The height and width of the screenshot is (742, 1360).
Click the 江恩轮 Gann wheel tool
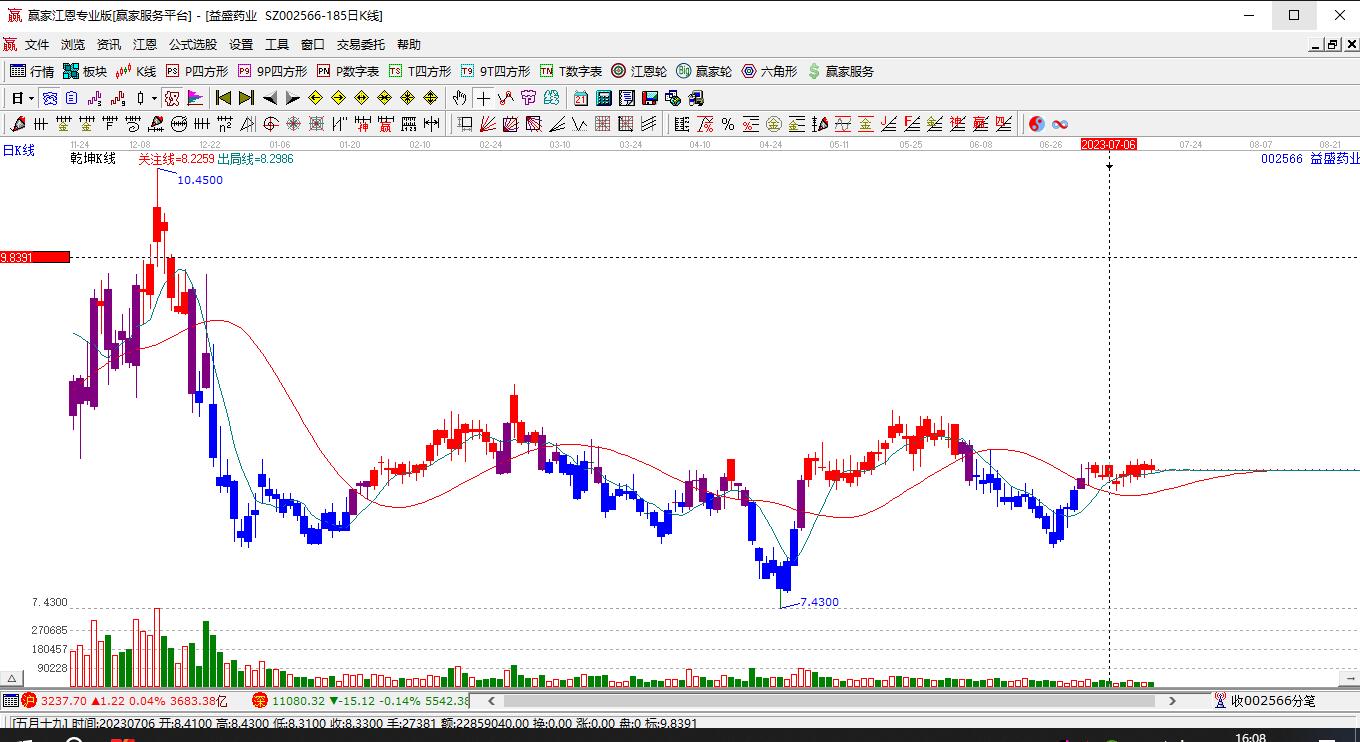tap(639, 71)
